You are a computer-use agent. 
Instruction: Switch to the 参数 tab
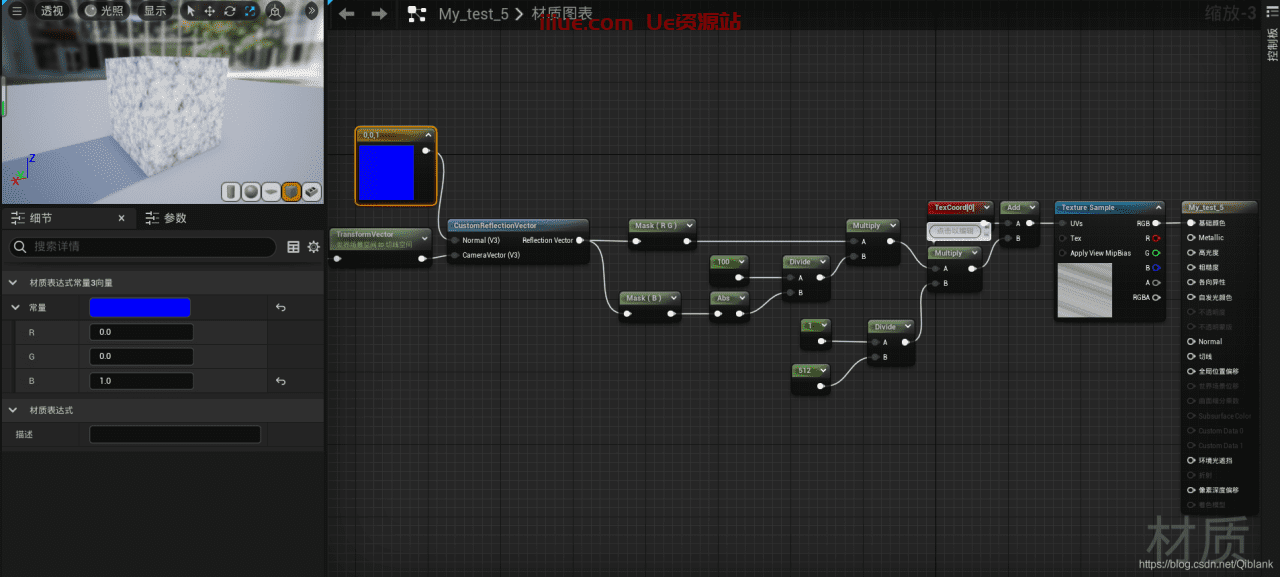coord(166,218)
